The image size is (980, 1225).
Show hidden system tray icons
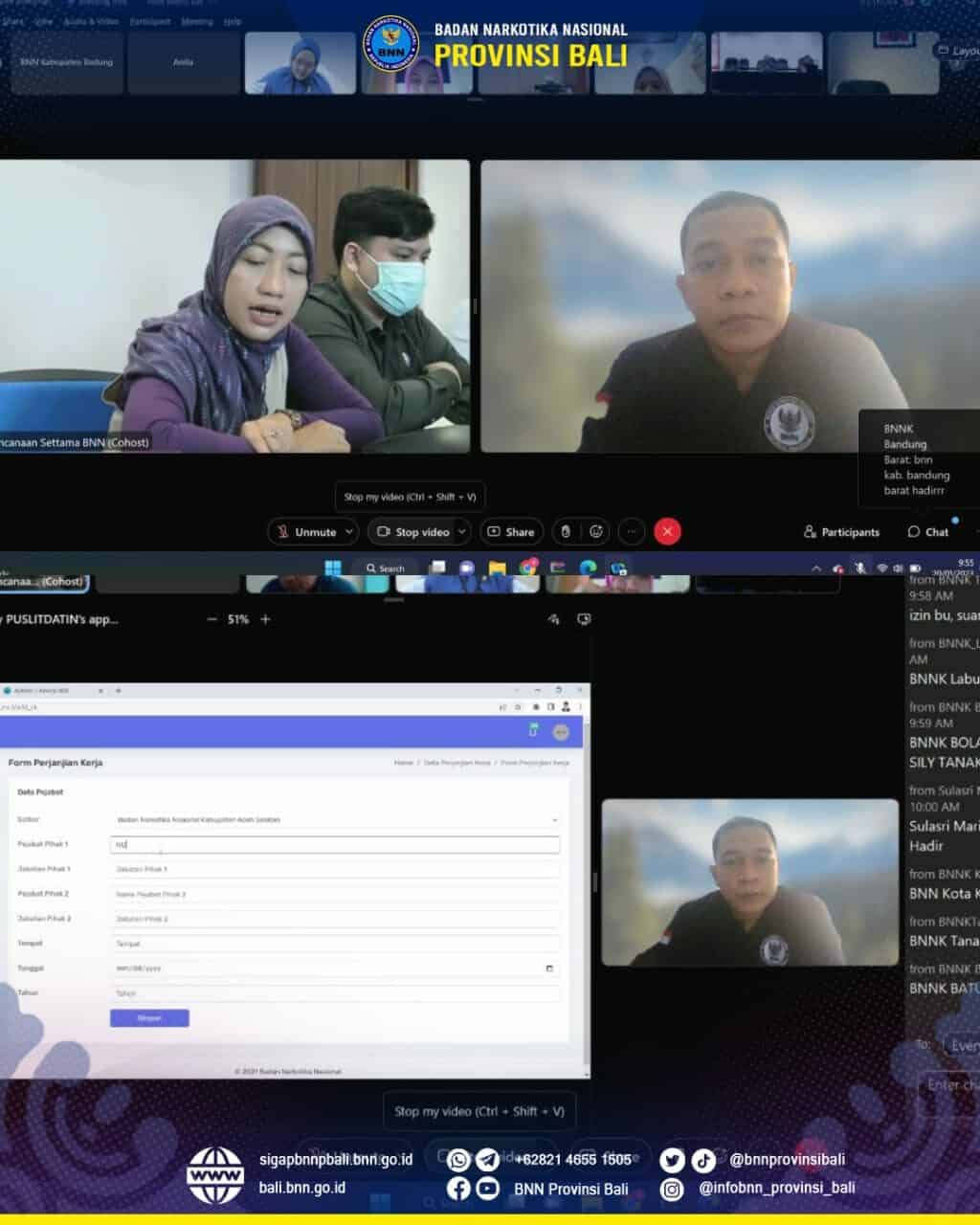[x=816, y=568]
